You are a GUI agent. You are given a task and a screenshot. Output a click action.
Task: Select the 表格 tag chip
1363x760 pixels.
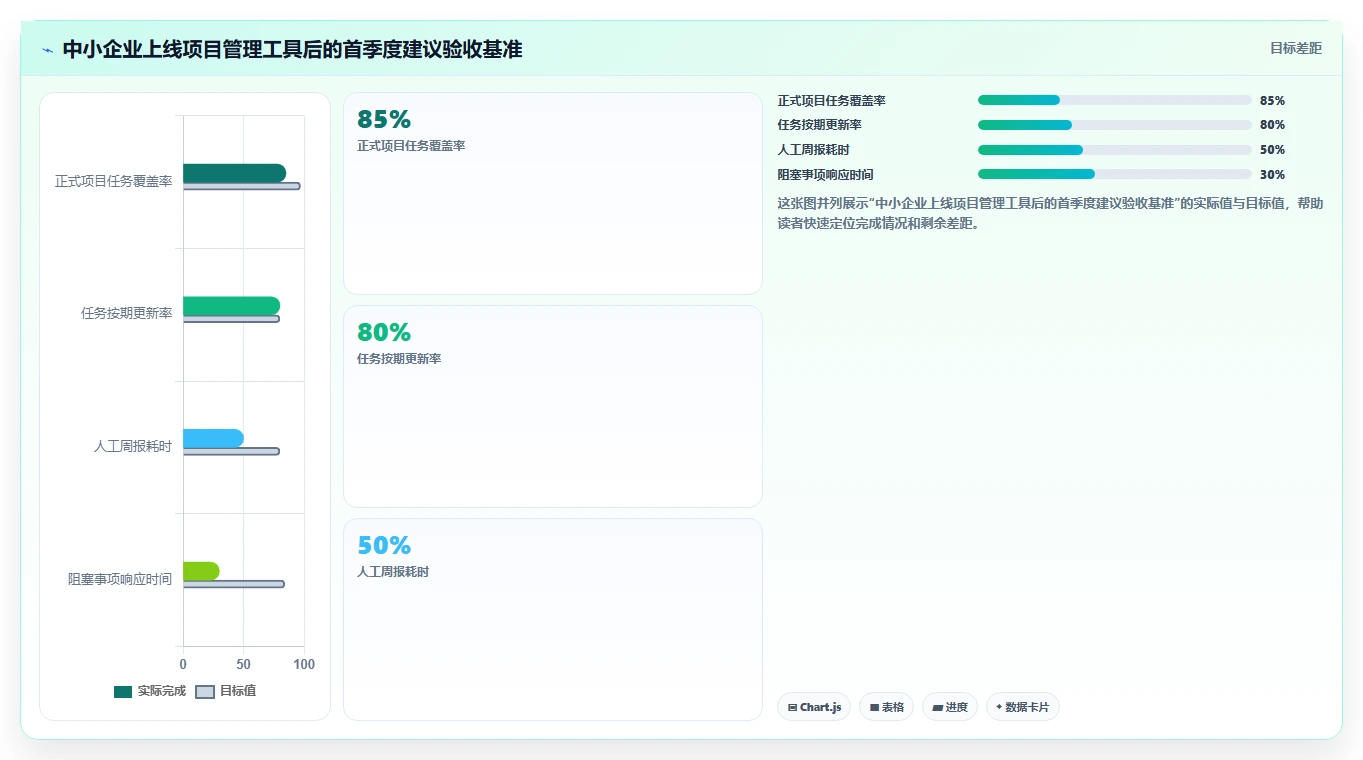[886, 707]
